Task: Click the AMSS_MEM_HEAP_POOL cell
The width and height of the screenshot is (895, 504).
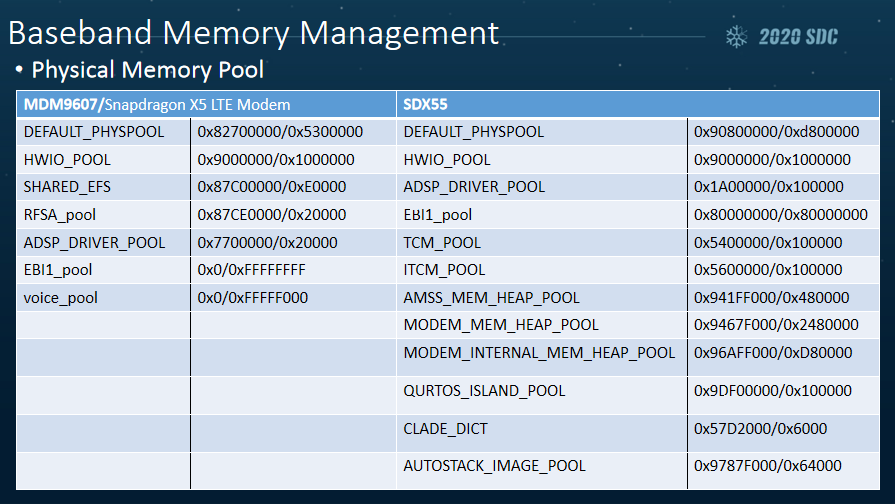Action: click(491, 298)
